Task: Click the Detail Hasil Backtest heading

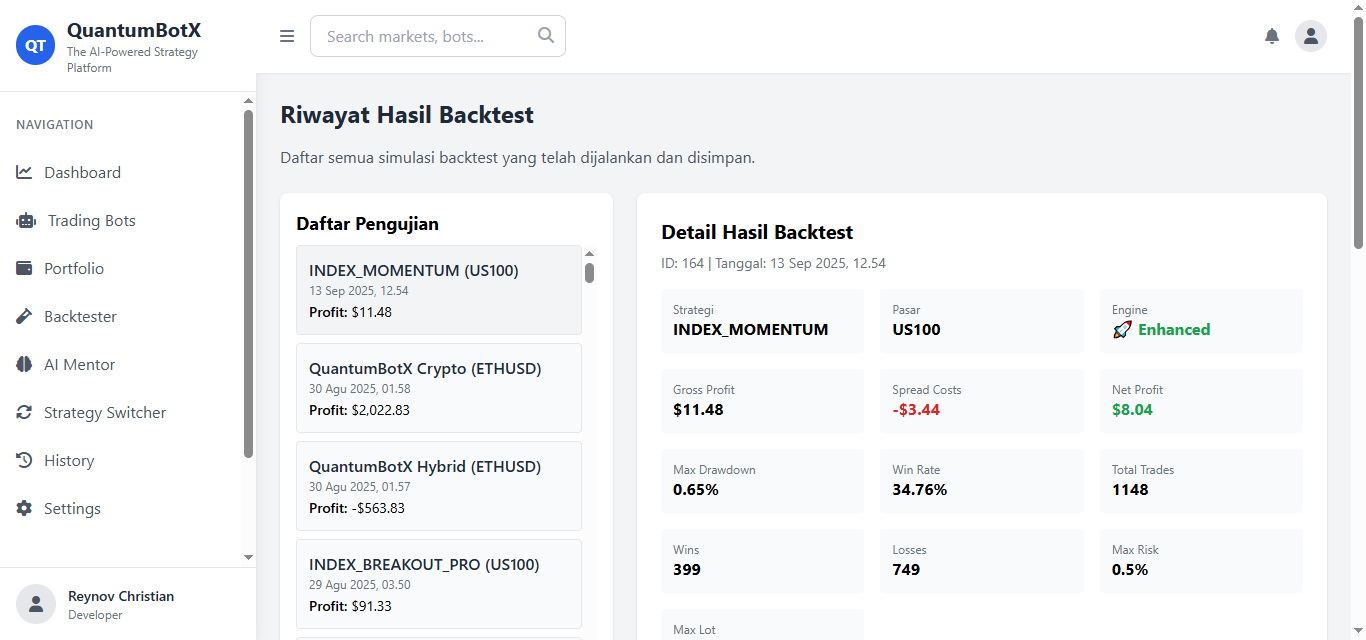Action: [x=757, y=233]
